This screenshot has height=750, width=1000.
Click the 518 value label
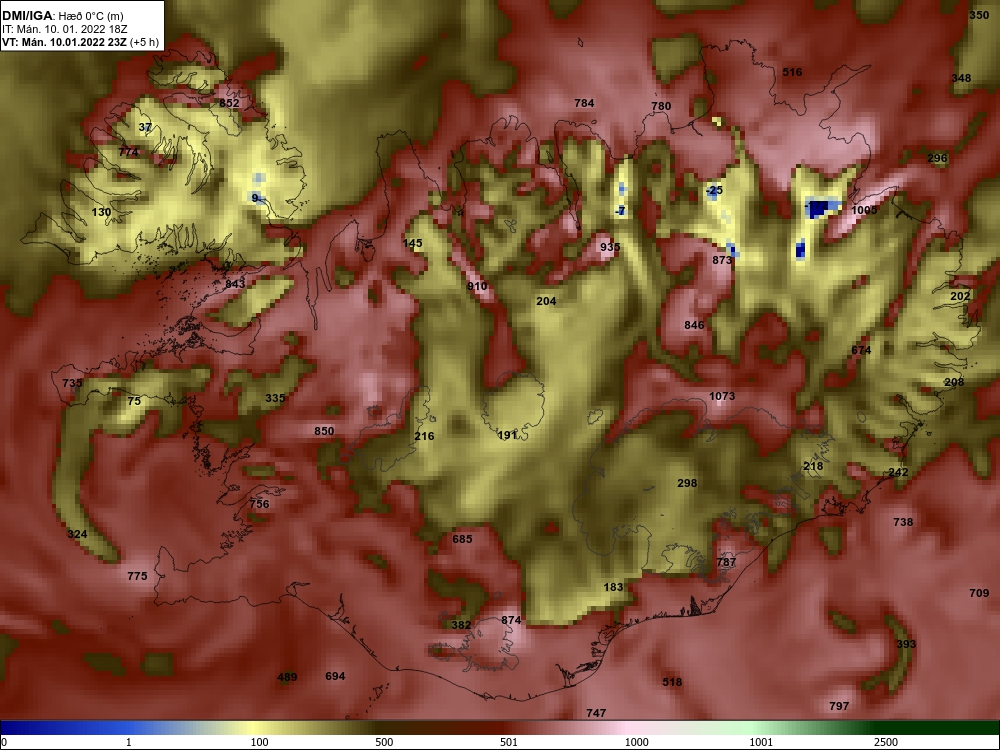point(672,682)
